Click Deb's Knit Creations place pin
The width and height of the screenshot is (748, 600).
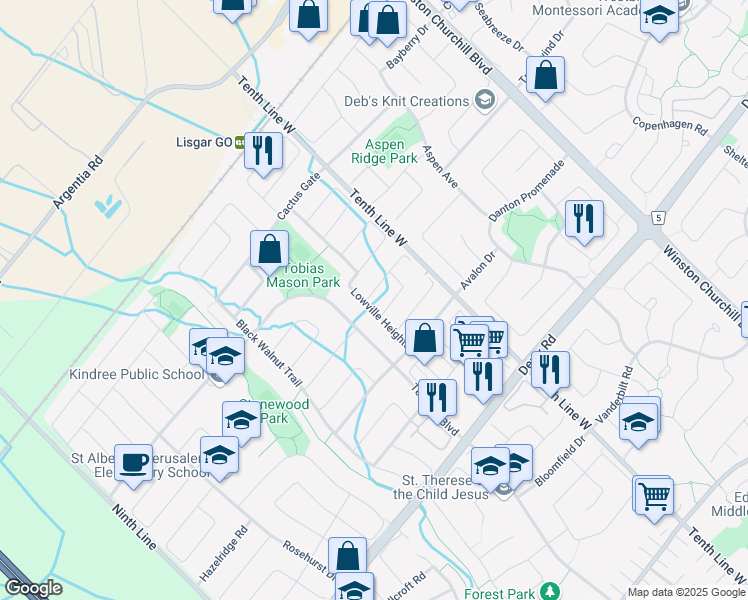pos(485,101)
